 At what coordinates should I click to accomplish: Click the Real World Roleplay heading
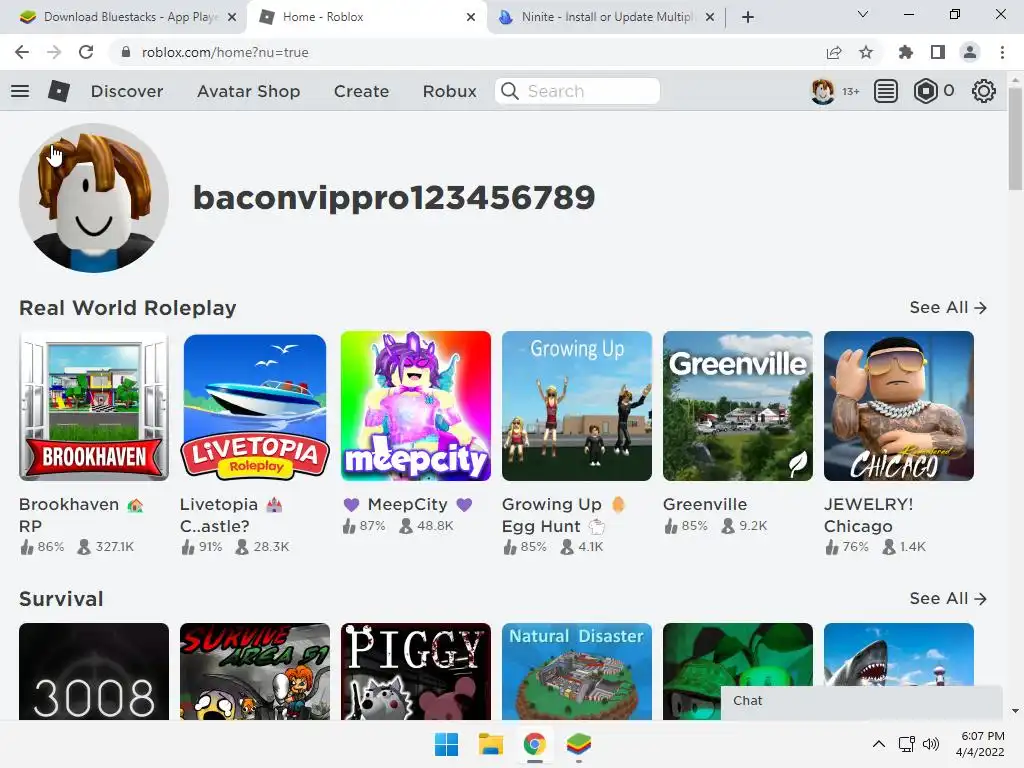[127, 308]
